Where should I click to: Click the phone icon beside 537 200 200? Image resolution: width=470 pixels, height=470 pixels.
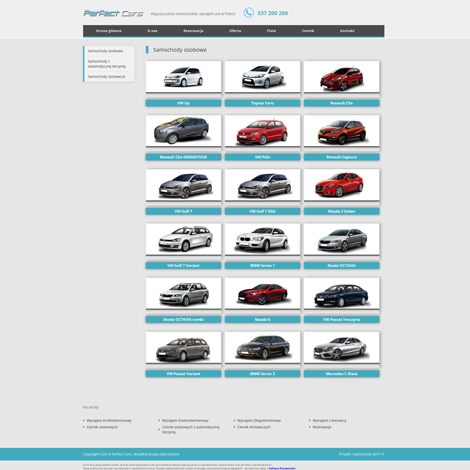pos(249,13)
